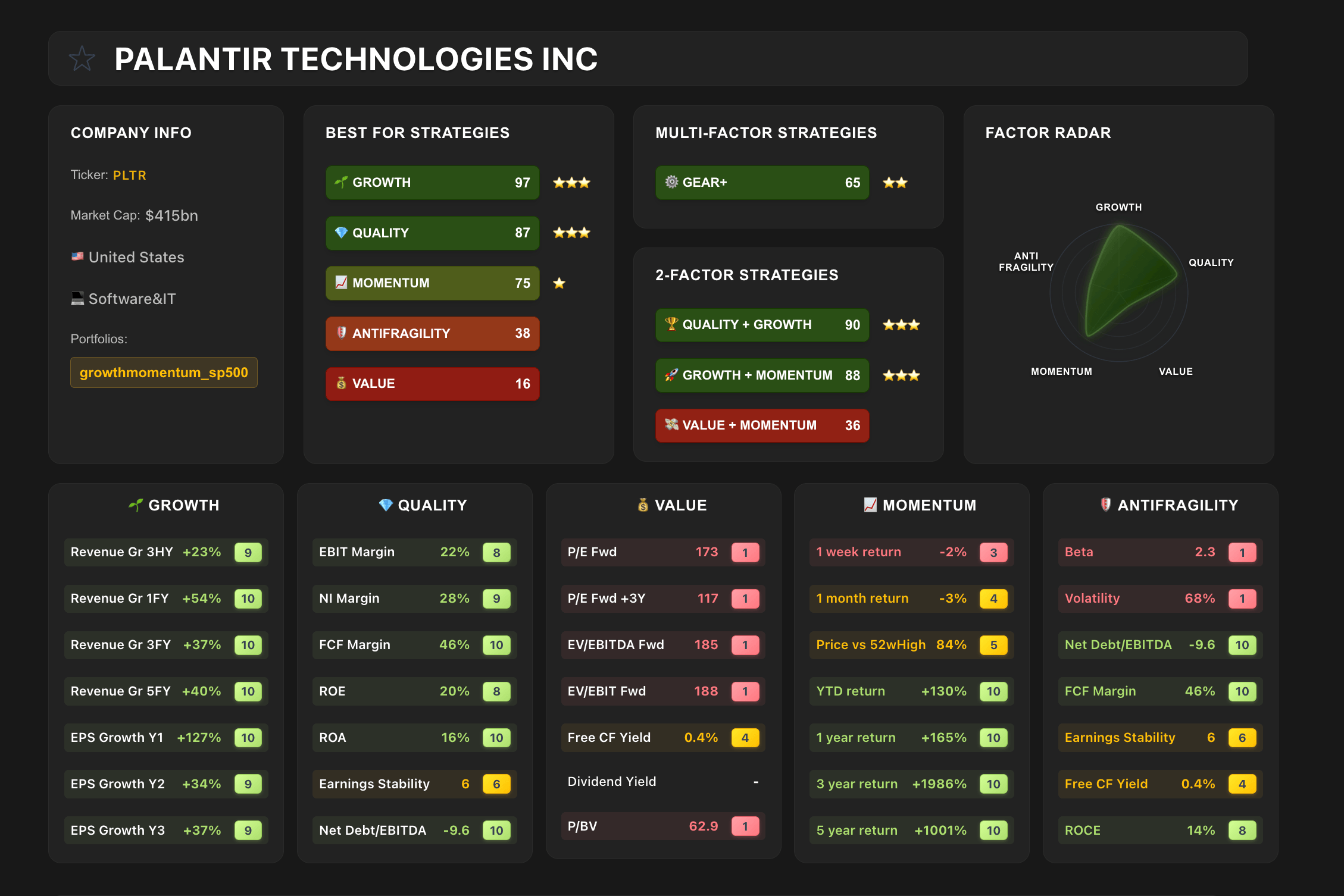Click the score badge next to EPS Growth Y1
The height and width of the screenshot is (896, 1344).
tap(248, 737)
